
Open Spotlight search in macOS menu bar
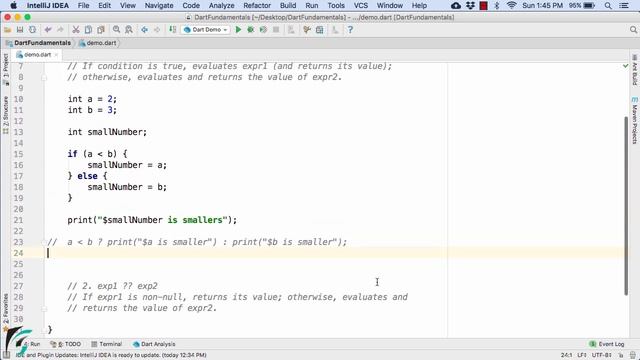[608, 6]
